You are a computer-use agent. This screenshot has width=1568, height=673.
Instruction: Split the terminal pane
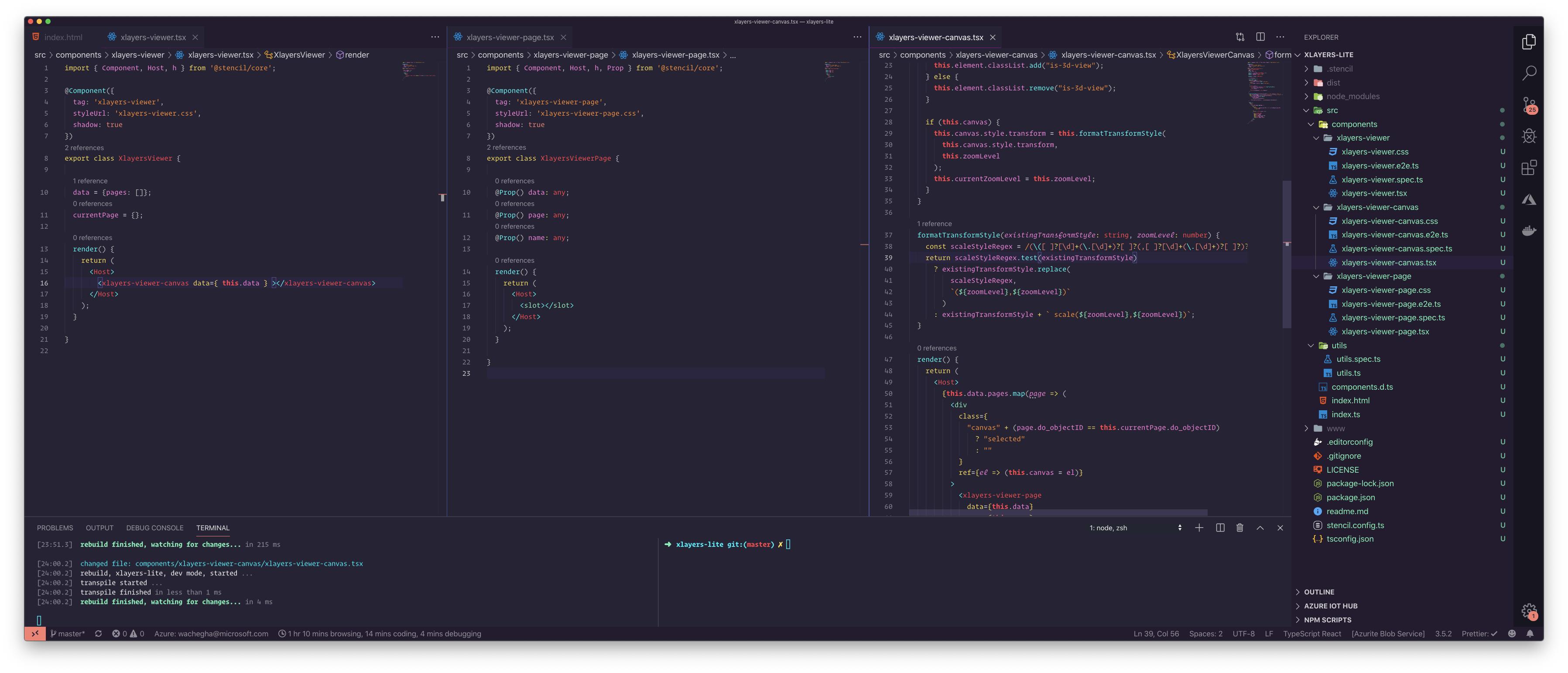1220,528
